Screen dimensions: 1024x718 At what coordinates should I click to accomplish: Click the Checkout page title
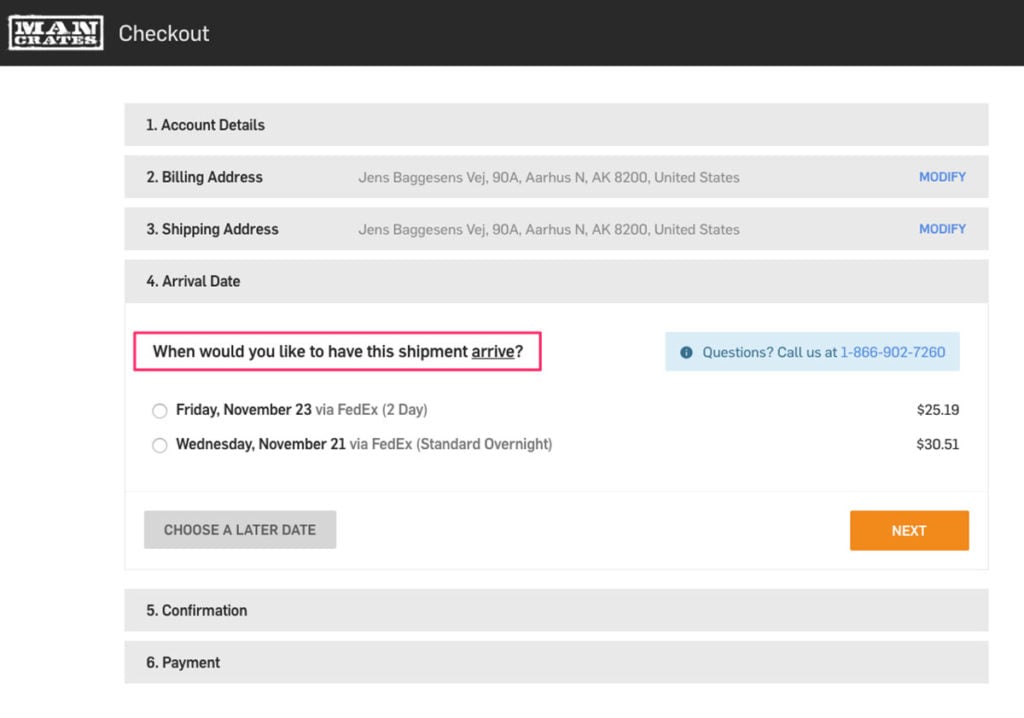tap(163, 33)
